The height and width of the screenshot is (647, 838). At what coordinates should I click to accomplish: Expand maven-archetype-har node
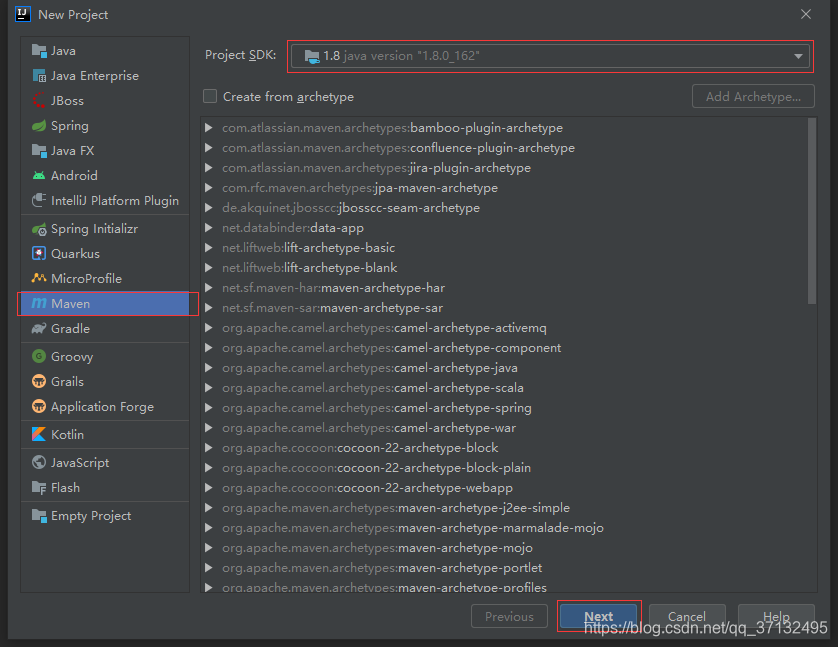[x=209, y=288]
